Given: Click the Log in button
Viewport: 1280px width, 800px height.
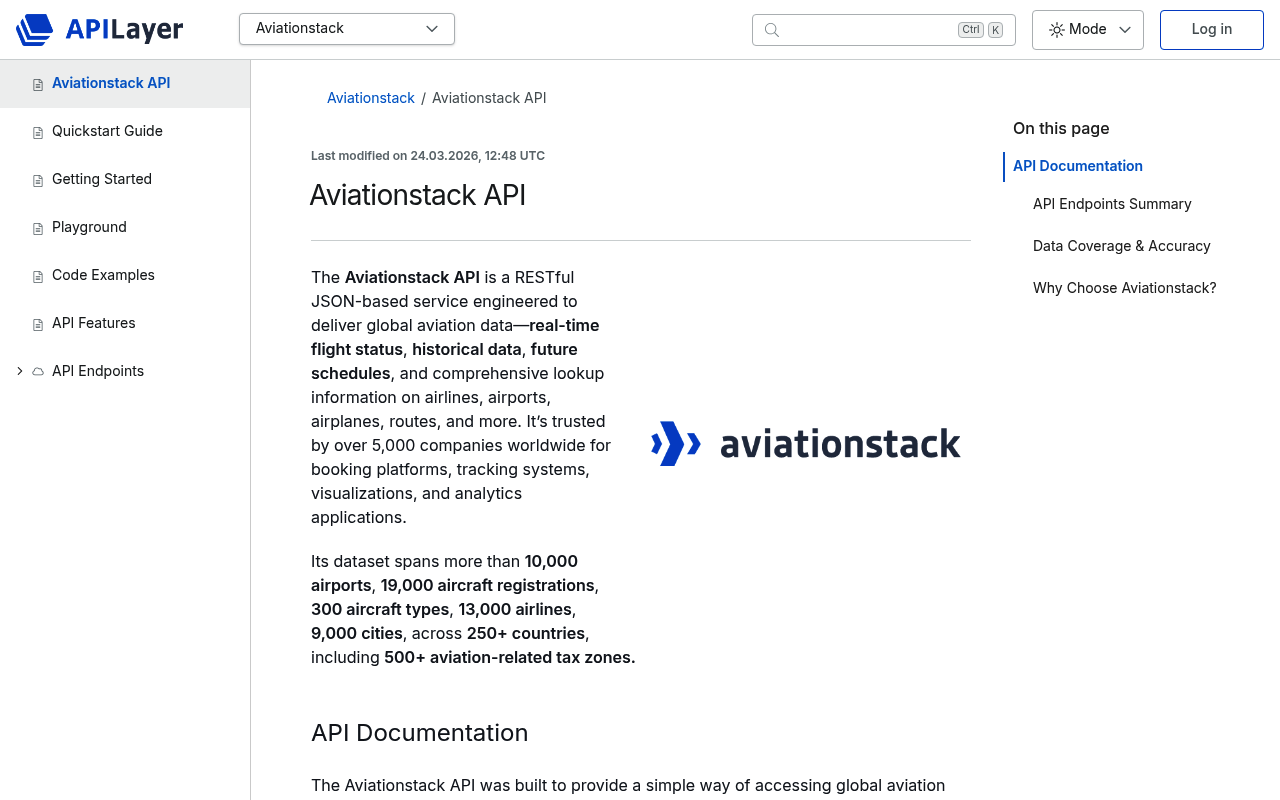Looking at the screenshot, I should click(1212, 30).
